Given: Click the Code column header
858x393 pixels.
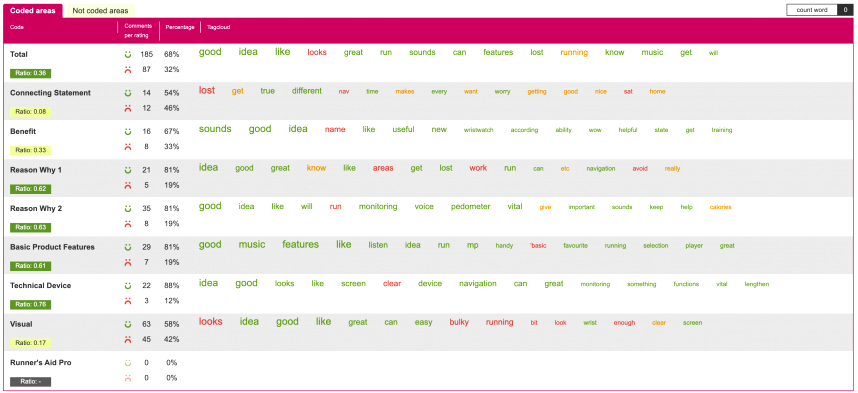Looking at the screenshot, I should 17,27.
